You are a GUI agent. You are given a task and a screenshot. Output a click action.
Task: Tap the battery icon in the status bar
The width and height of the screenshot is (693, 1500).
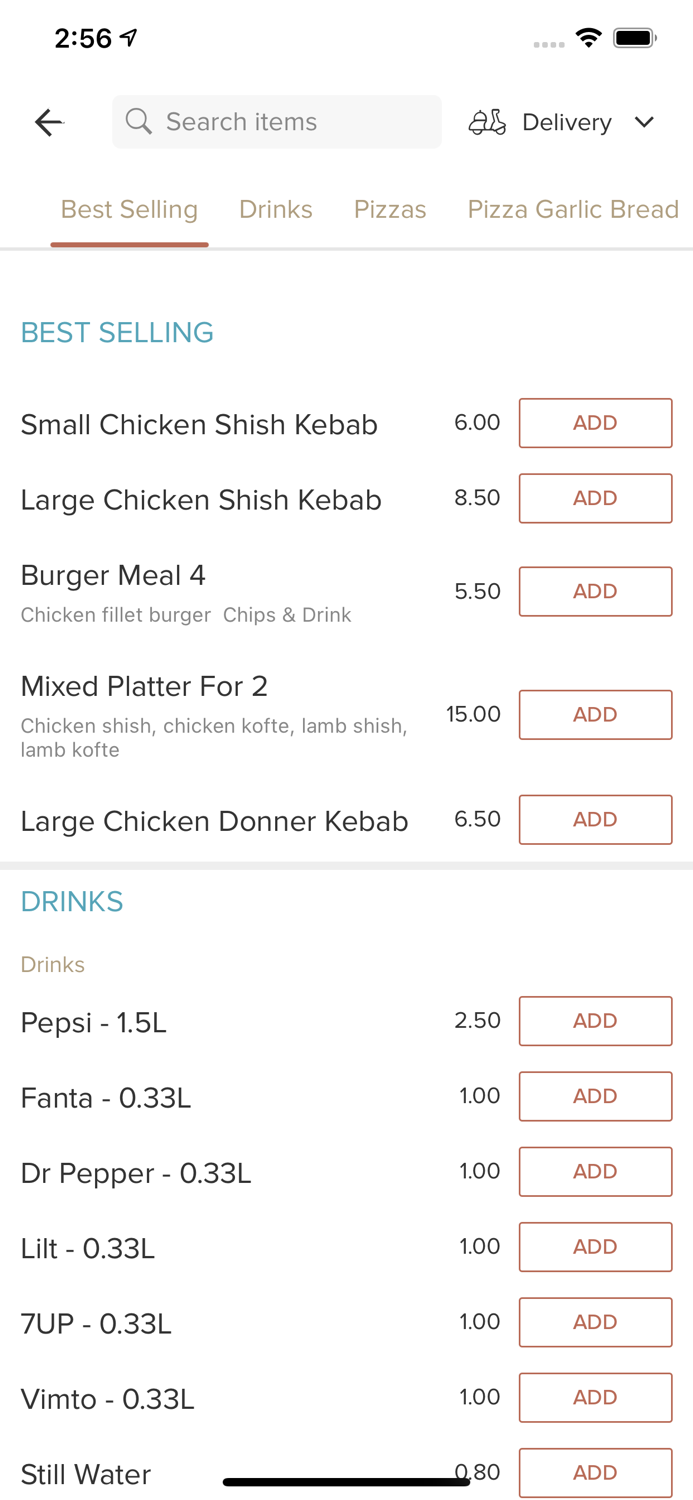[635, 37]
